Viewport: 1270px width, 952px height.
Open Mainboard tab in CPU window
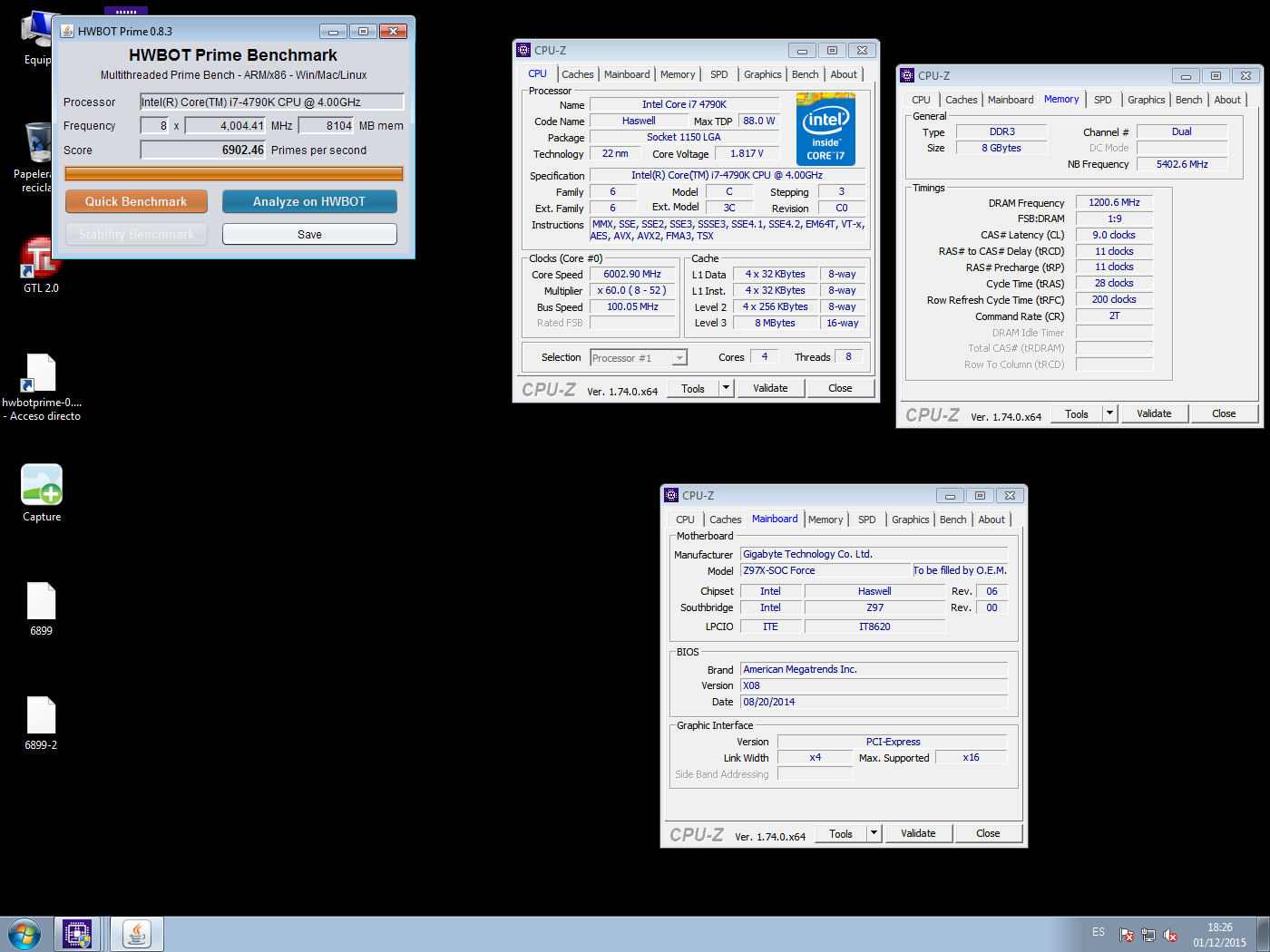click(x=627, y=74)
